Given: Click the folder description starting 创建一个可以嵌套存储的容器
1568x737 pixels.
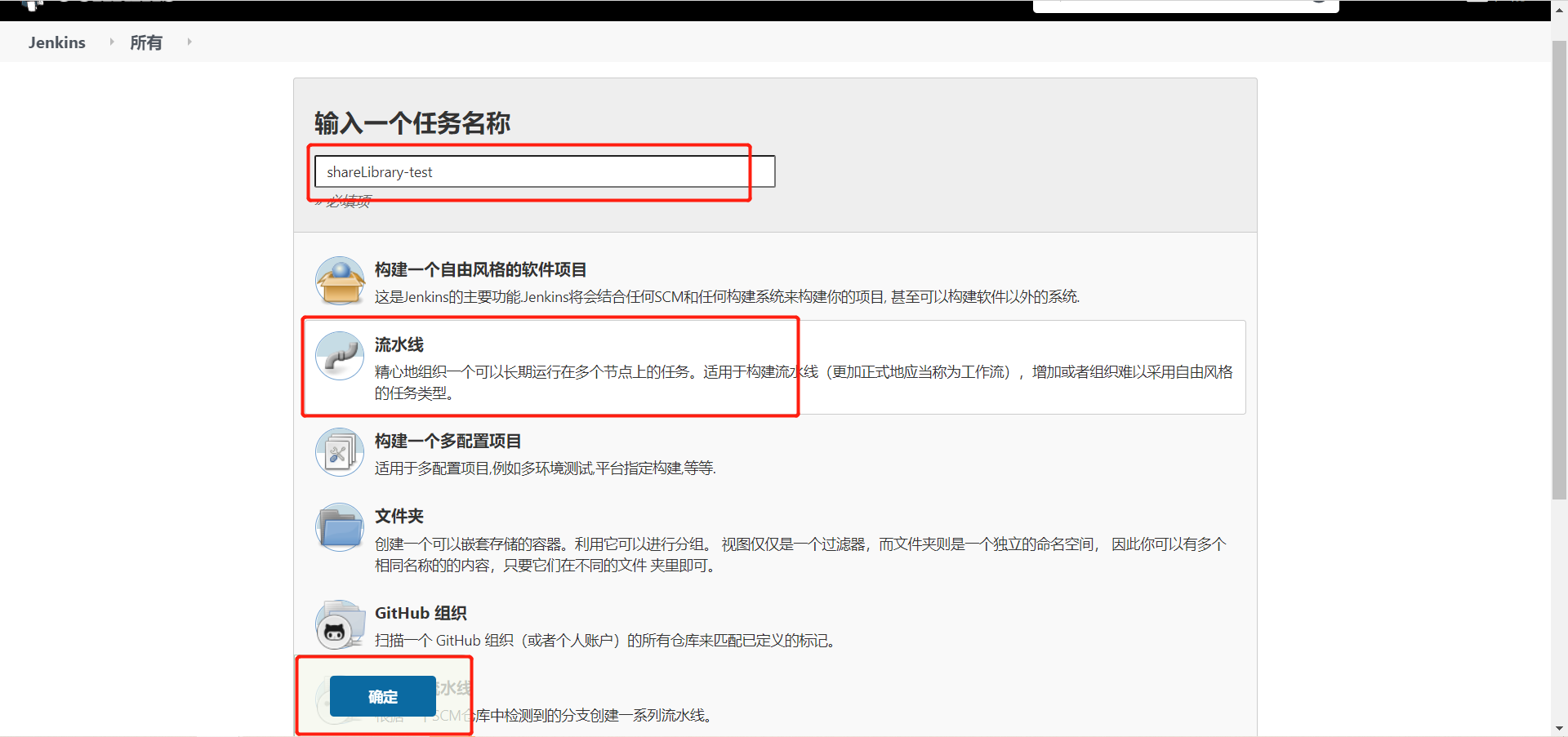Looking at the screenshot, I should (x=800, y=554).
